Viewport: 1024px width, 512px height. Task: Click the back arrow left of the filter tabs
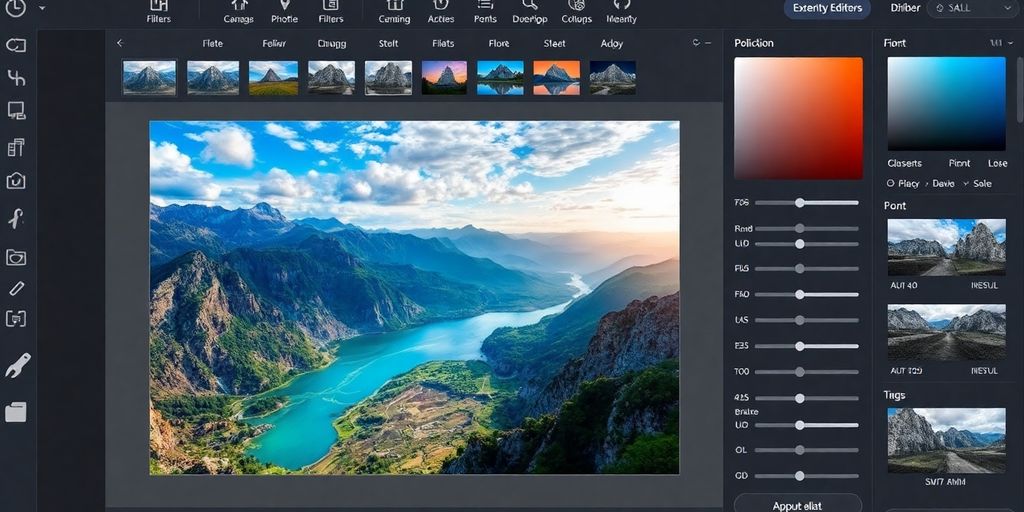120,43
